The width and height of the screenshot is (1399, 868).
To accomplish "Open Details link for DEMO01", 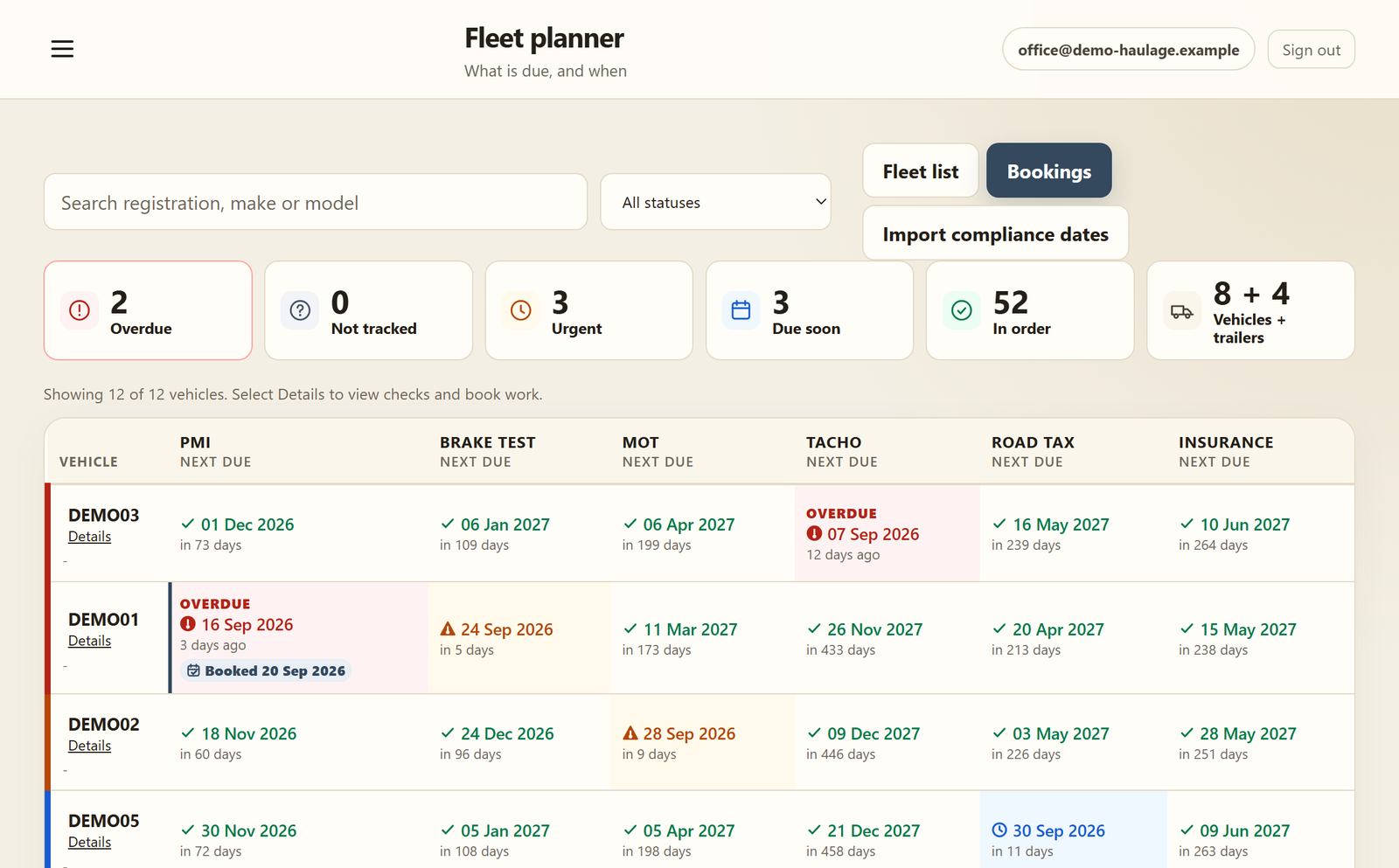I will coord(89,641).
